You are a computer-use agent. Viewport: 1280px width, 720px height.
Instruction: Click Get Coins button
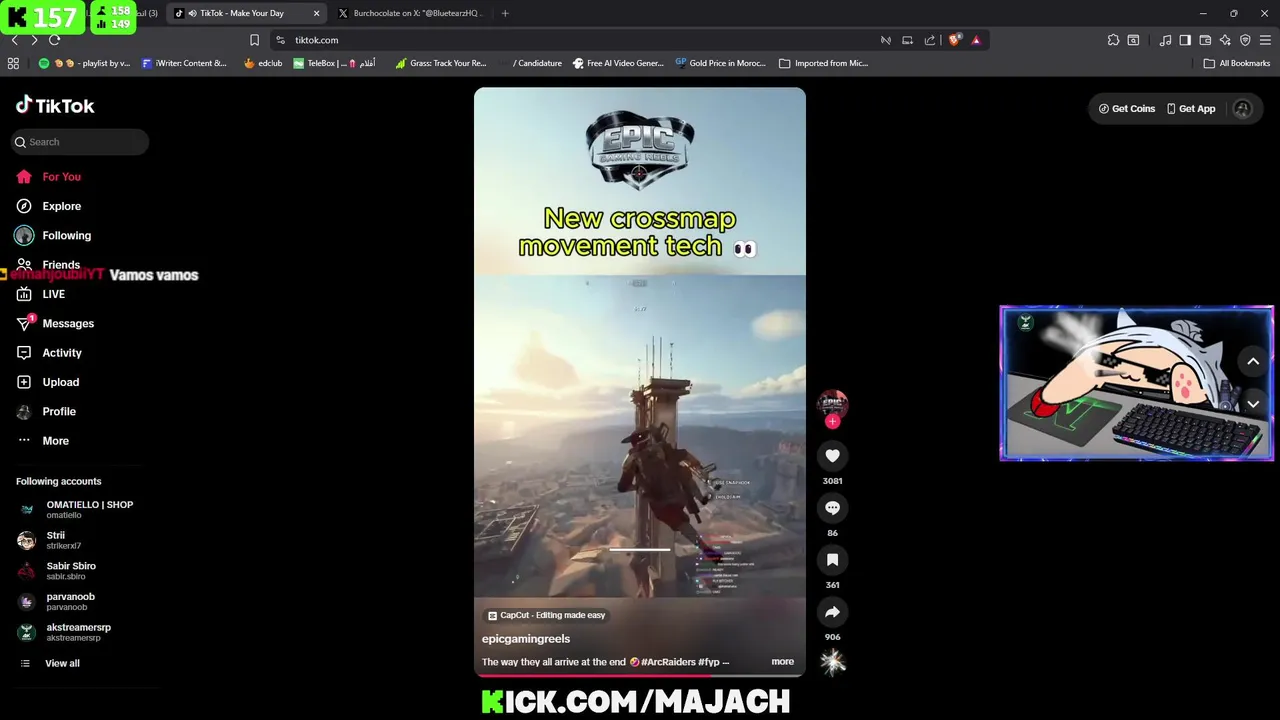pos(1127,109)
